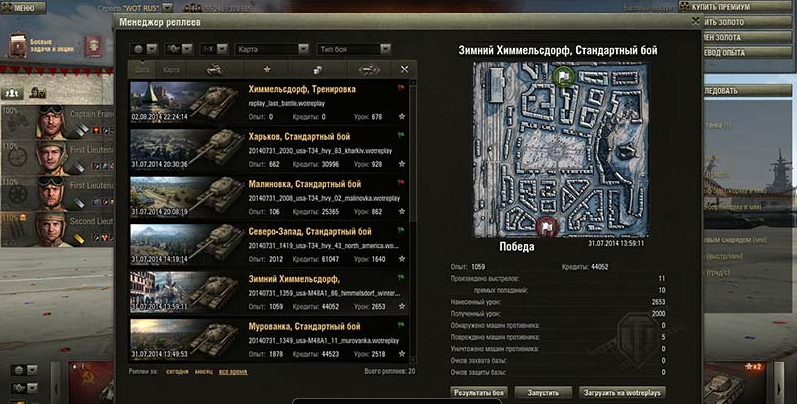Click the red base flag on minimap
The height and width of the screenshot is (404, 797).
pyautogui.click(x=546, y=227)
